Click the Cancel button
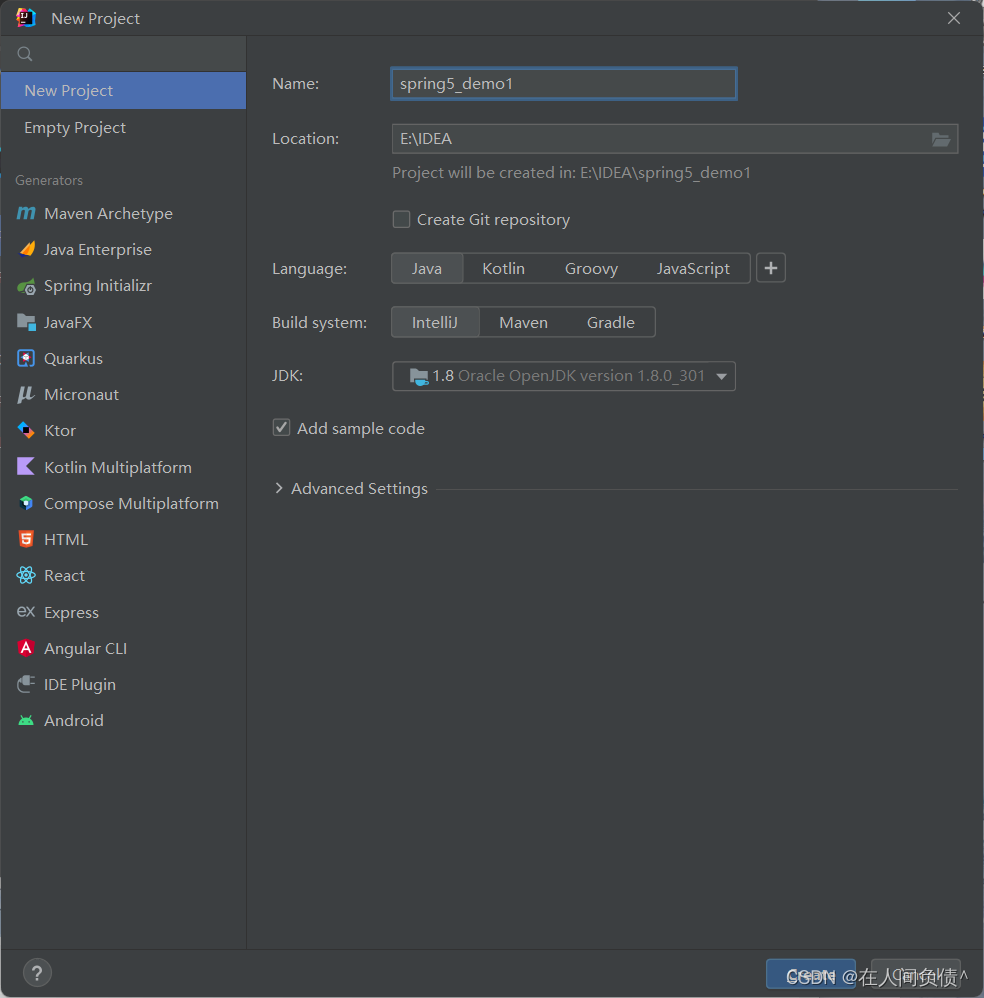Screen dimensions: 984x998 [x=915, y=974]
